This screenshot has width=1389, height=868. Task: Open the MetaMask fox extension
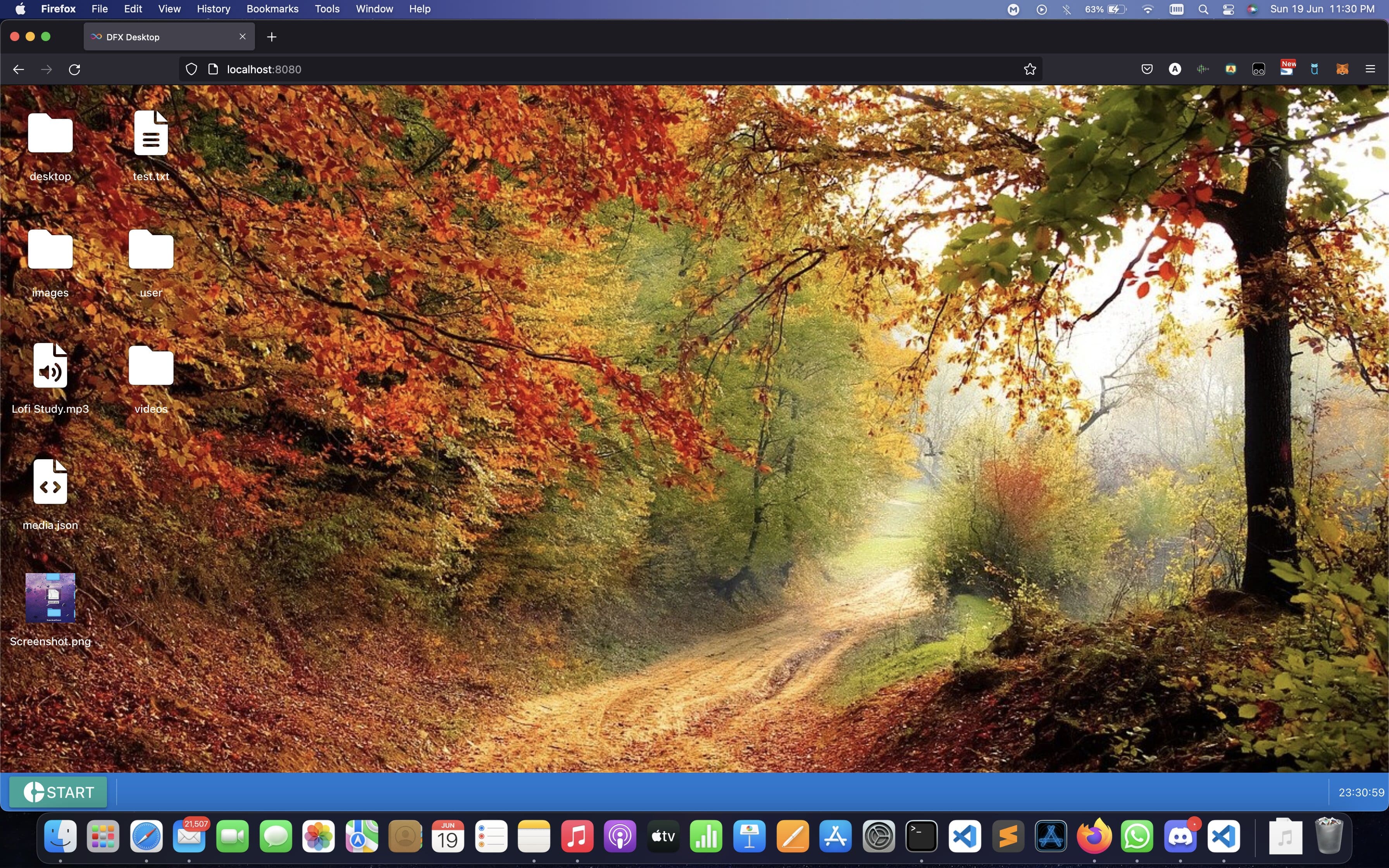coord(1342,69)
